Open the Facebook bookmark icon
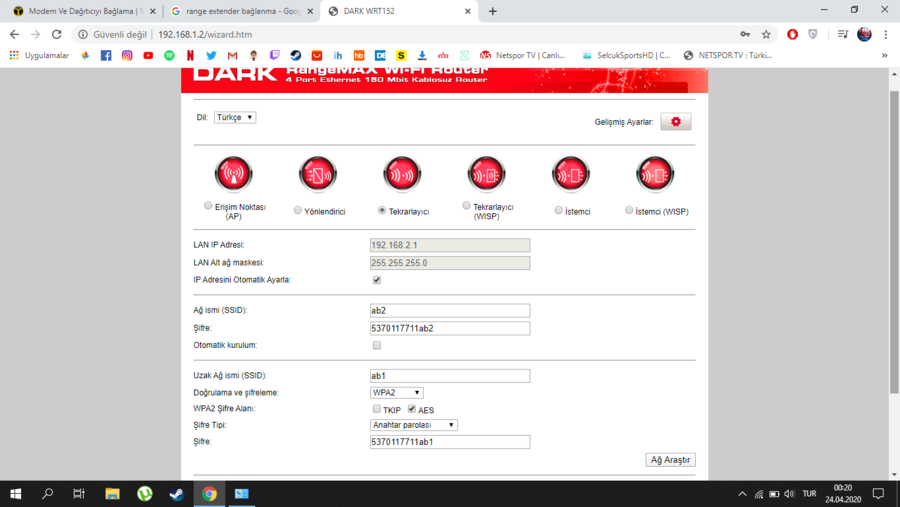Screen dimensions: 900x507 106,56
